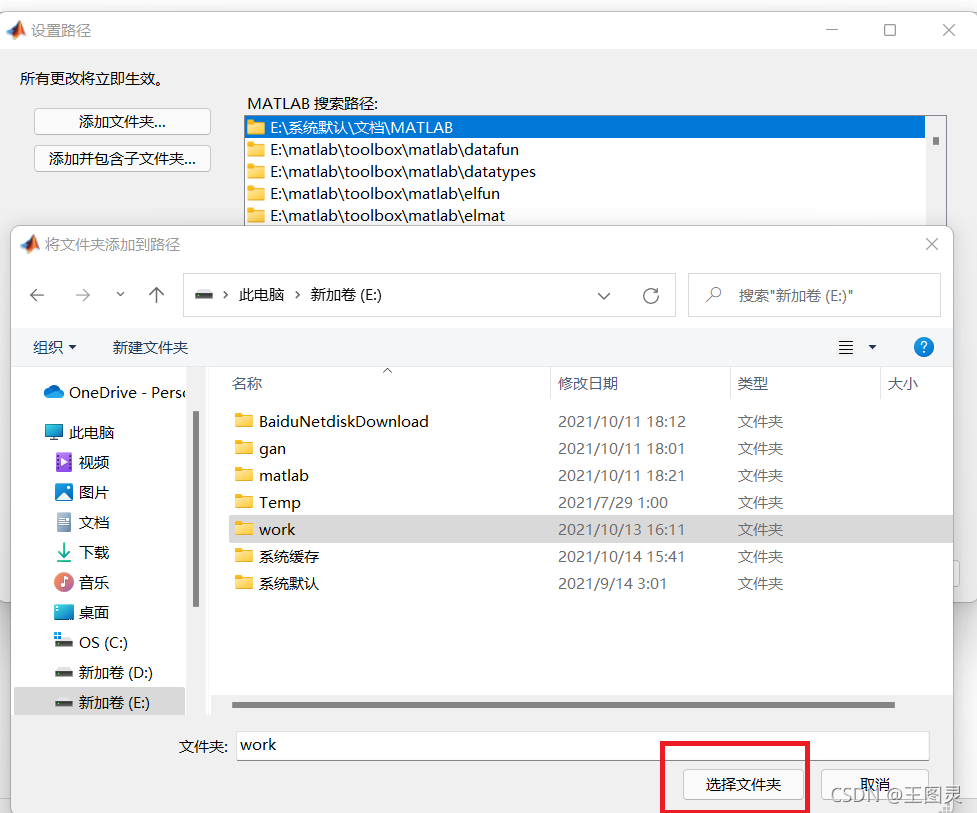
Task: Click 添加文件夹... in 设置路径 window
Action: point(122,121)
